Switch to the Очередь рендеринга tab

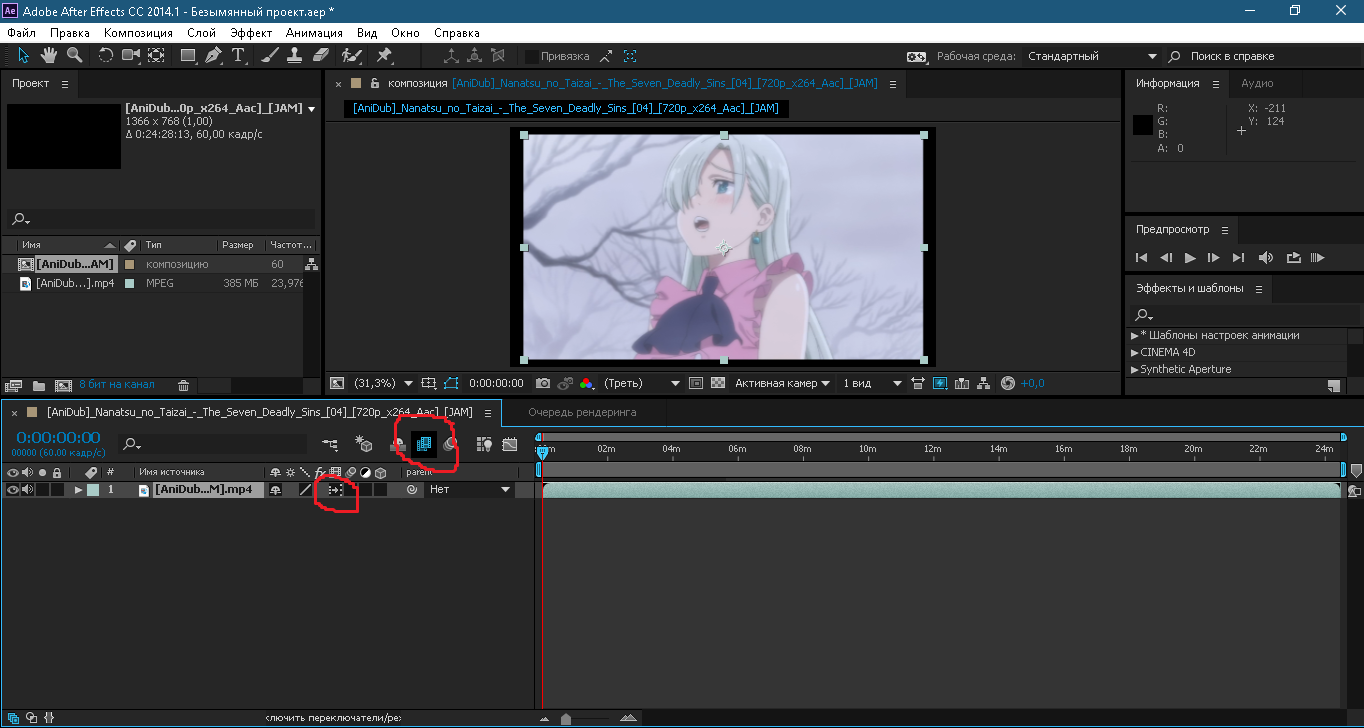click(x=582, y=412)
